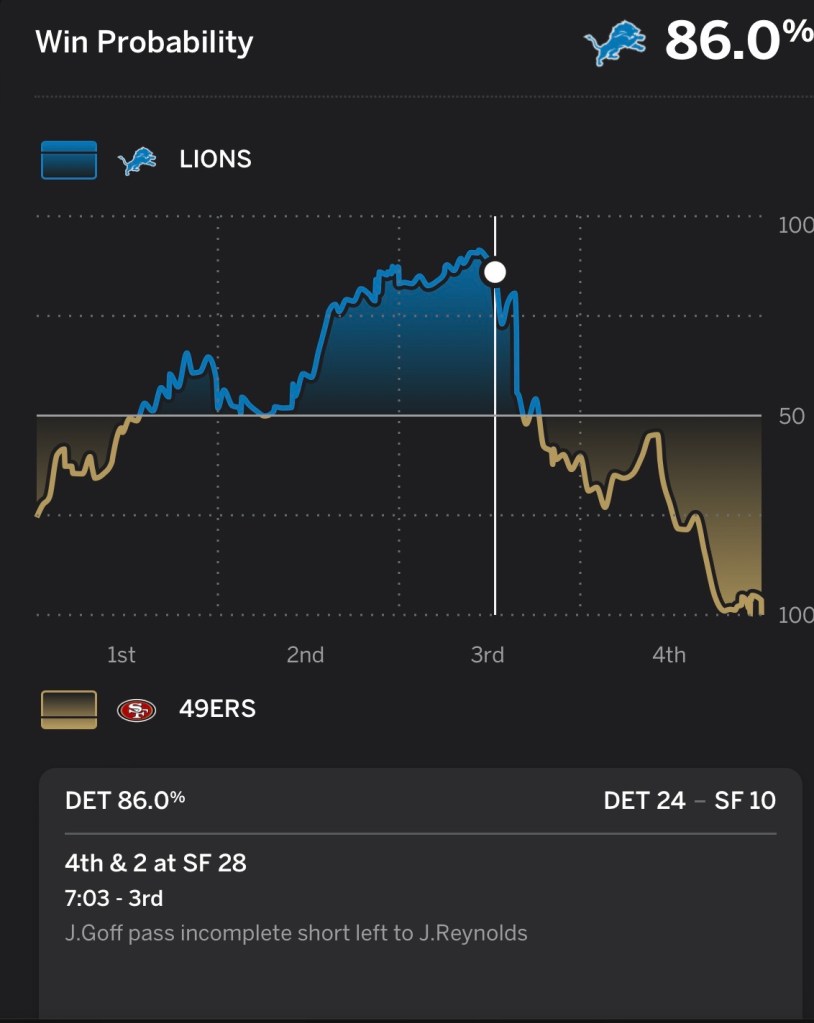Click 'DET 86.0%' in the play card

pos(125,800)
